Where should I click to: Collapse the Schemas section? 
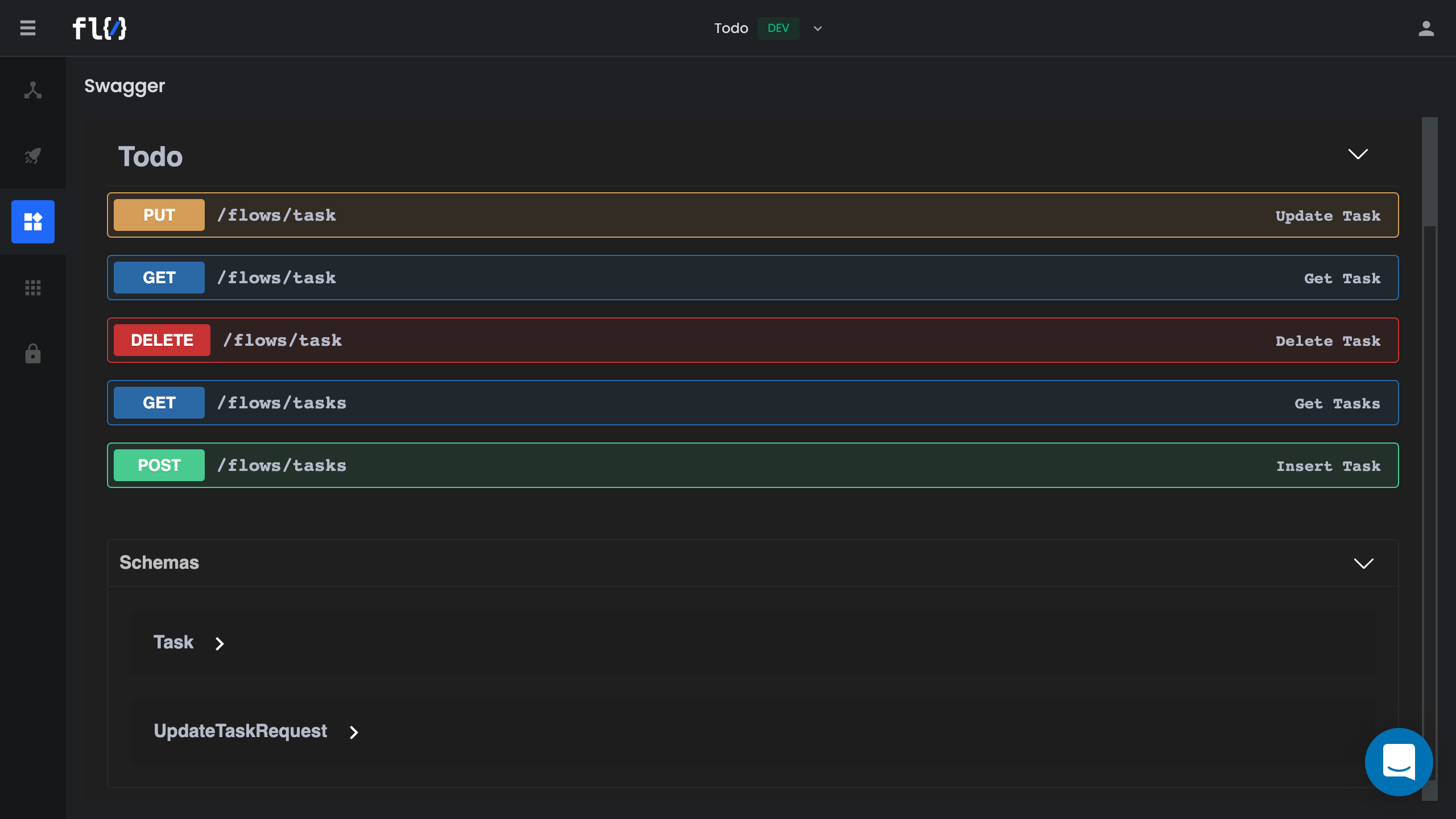pos(1363,563)
